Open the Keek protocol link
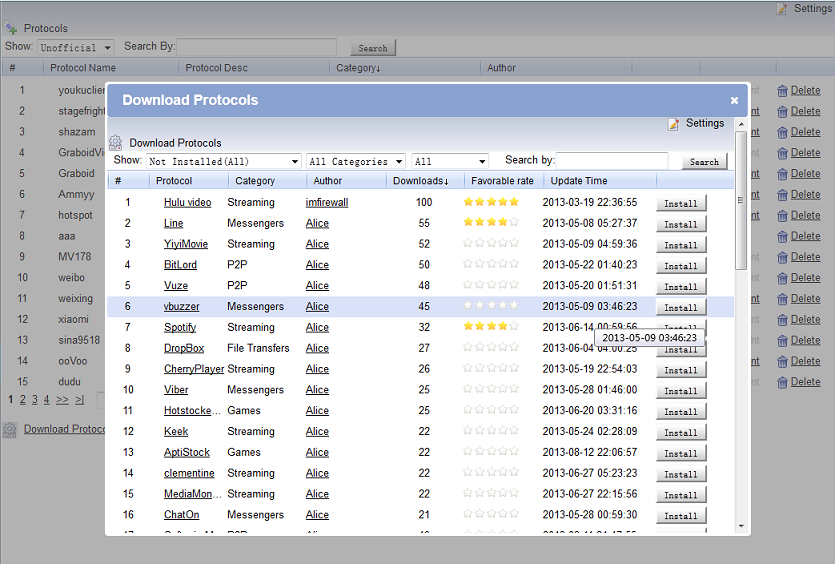 click(176, 431)
